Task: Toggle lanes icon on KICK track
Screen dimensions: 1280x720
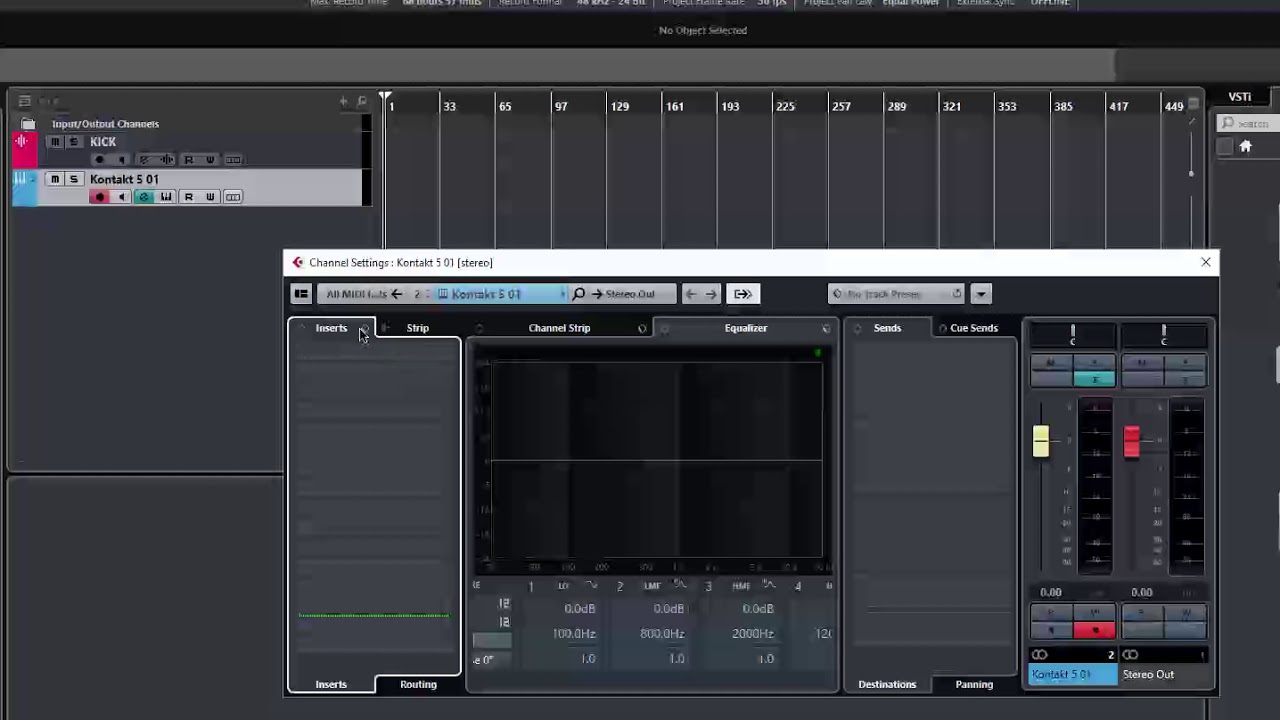Action: pos(233,160)
